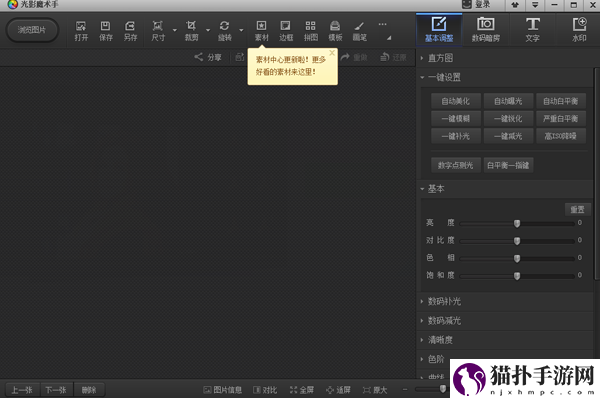Expand the 数码减光 section

point(422,320)
